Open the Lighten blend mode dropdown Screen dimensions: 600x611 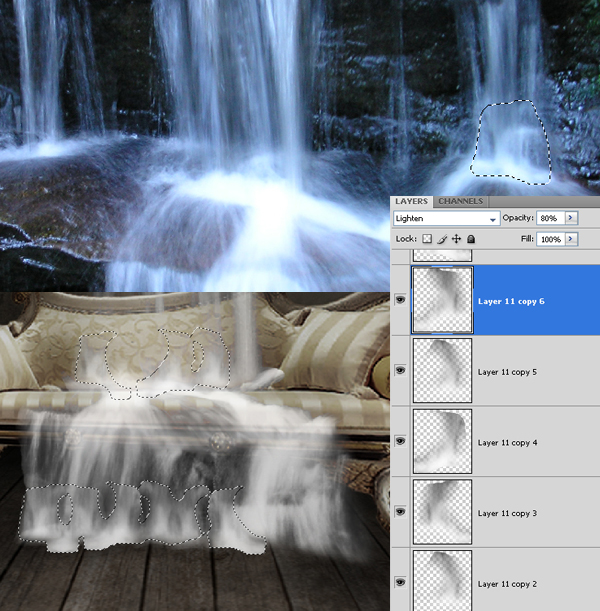point(446,218)
